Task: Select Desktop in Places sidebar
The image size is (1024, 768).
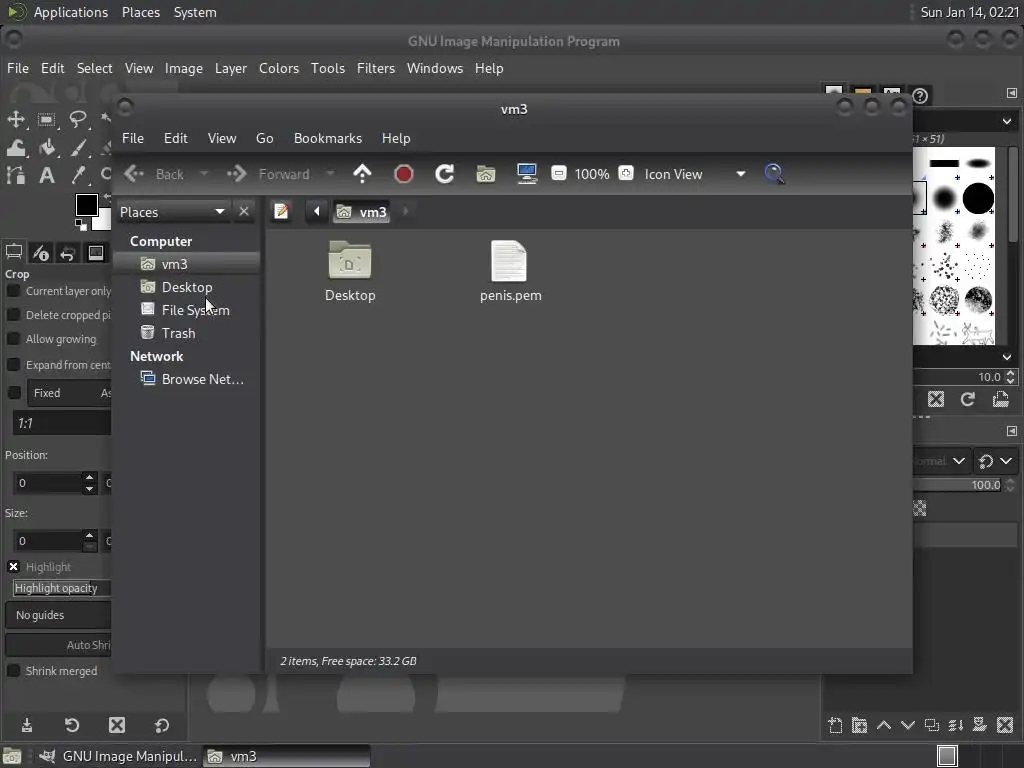Action: click(x=186, y=287)
